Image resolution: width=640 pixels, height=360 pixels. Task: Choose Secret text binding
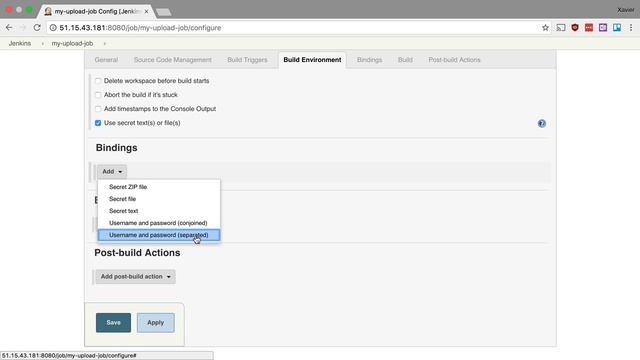click(159, 211)
